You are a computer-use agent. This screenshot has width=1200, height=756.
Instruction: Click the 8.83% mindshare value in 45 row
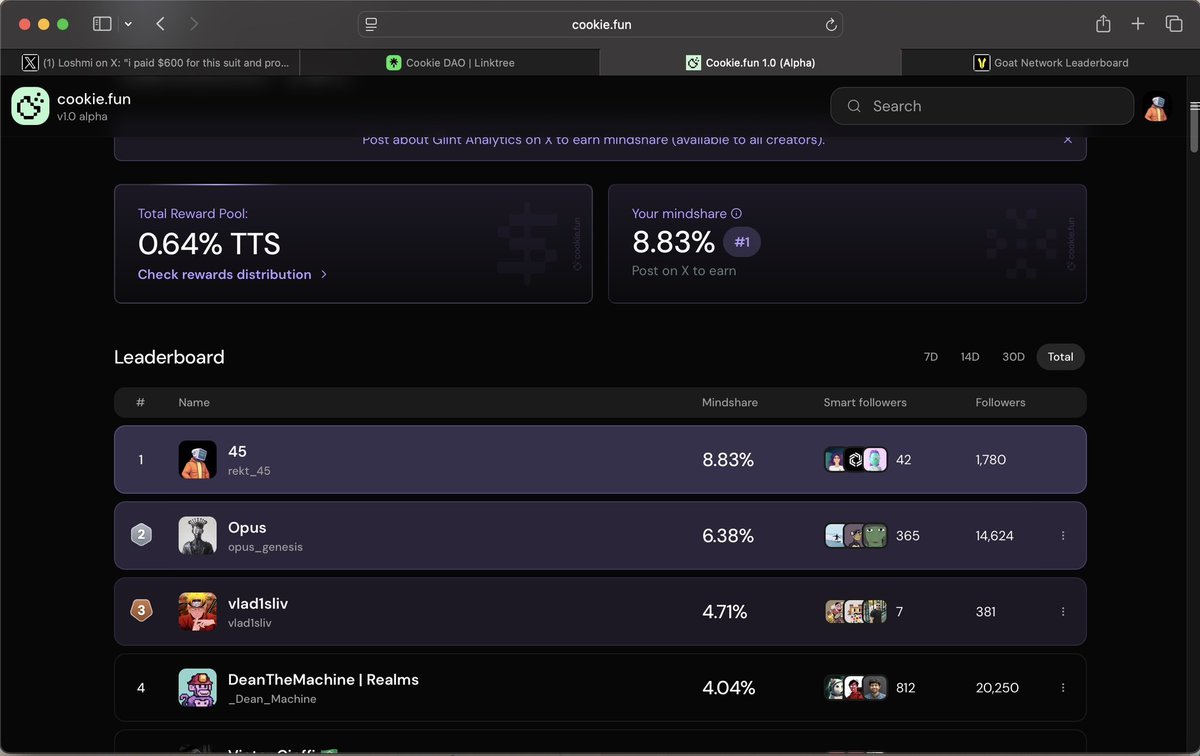pos(728,460)
